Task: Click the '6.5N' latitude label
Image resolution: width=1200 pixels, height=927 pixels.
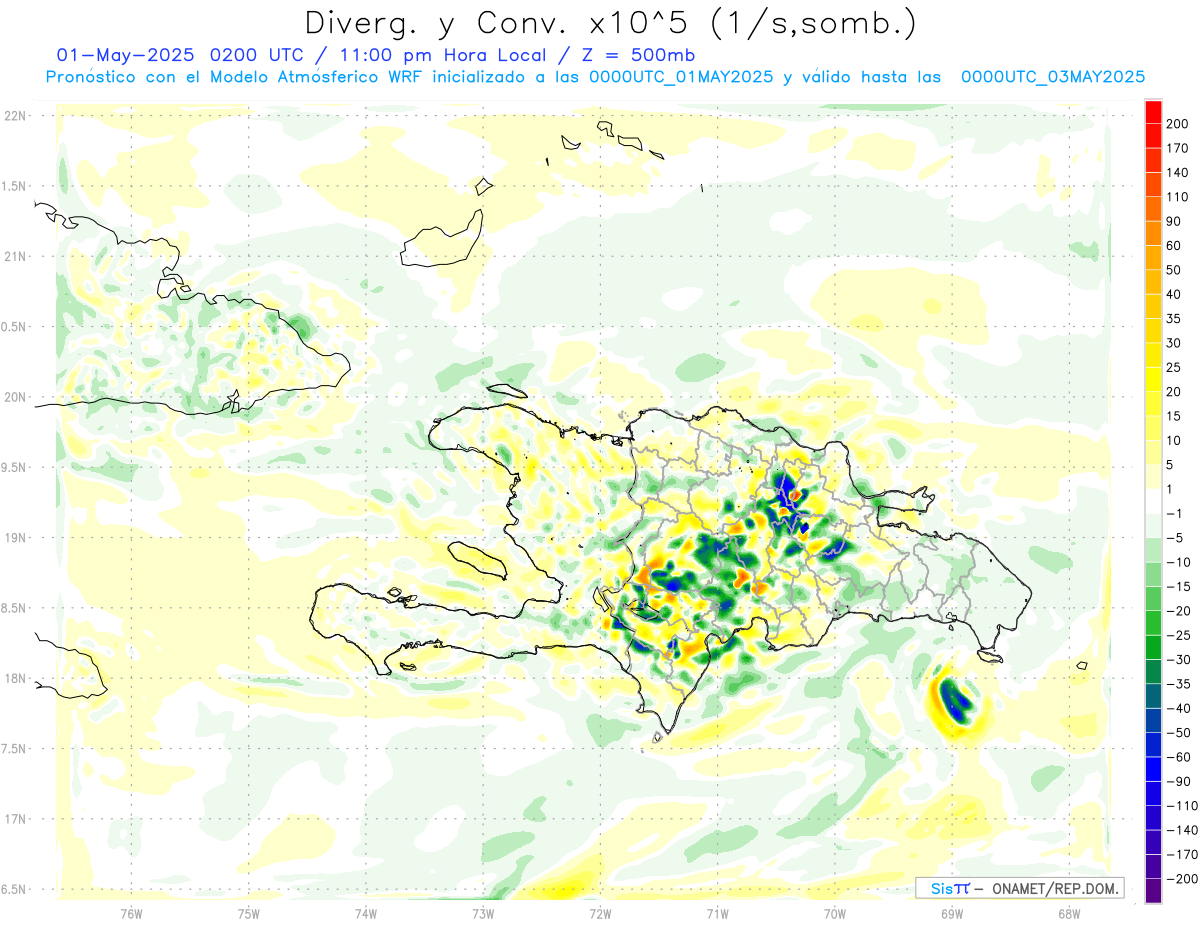Action: (13, 889)
